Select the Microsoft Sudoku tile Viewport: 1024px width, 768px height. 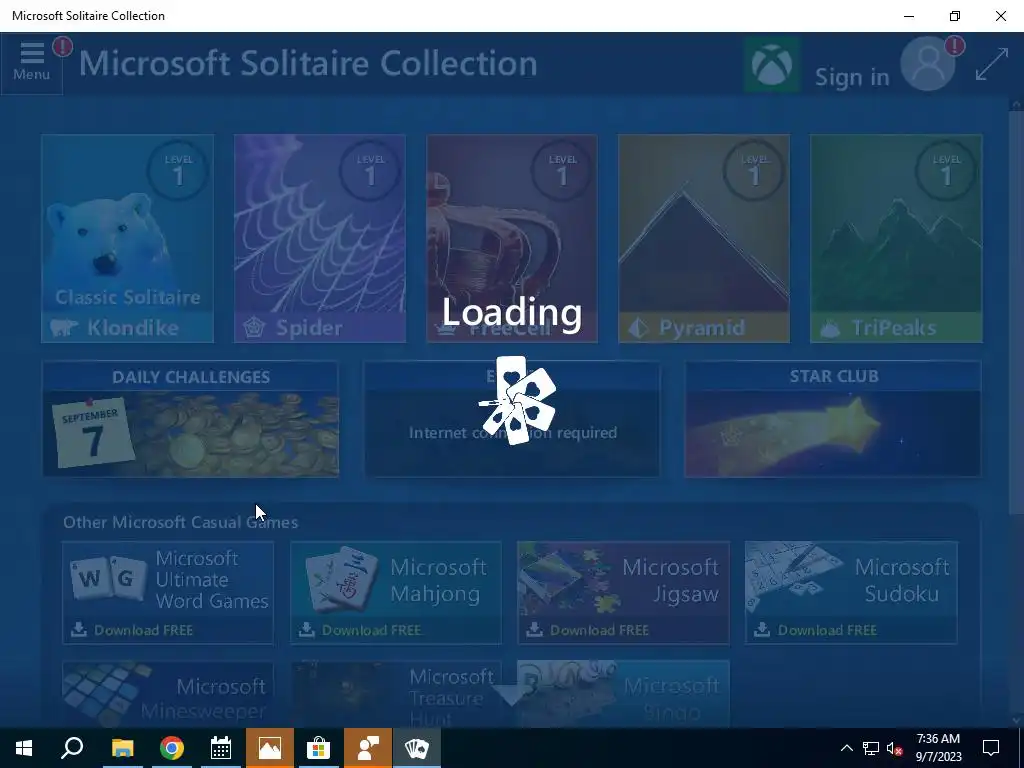pos(852,592)
